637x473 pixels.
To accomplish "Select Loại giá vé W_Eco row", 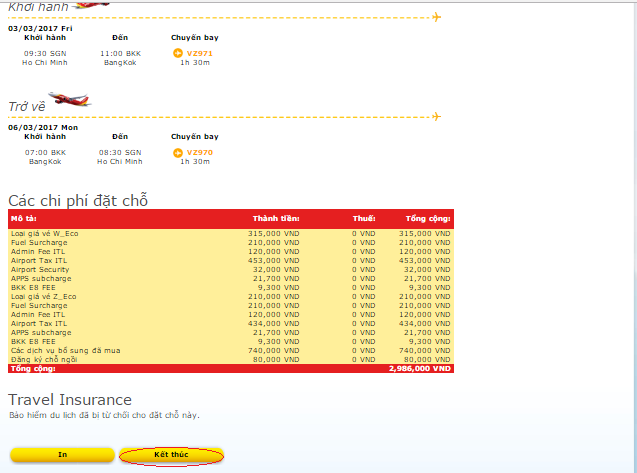I will pyautogui.click(x=231, y=234).
